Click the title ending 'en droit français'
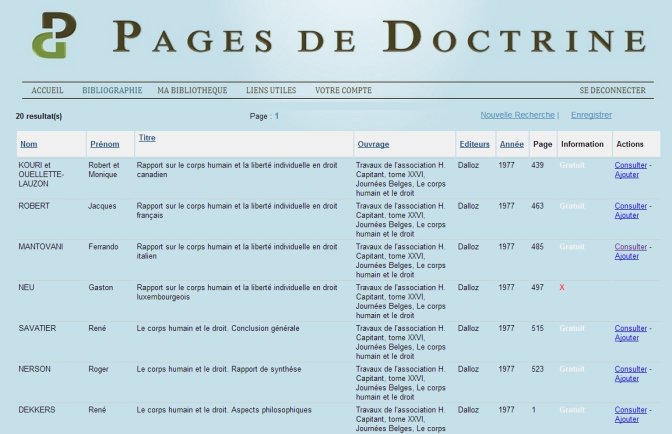This screenshot has height=434, width=672. point(237,210)
